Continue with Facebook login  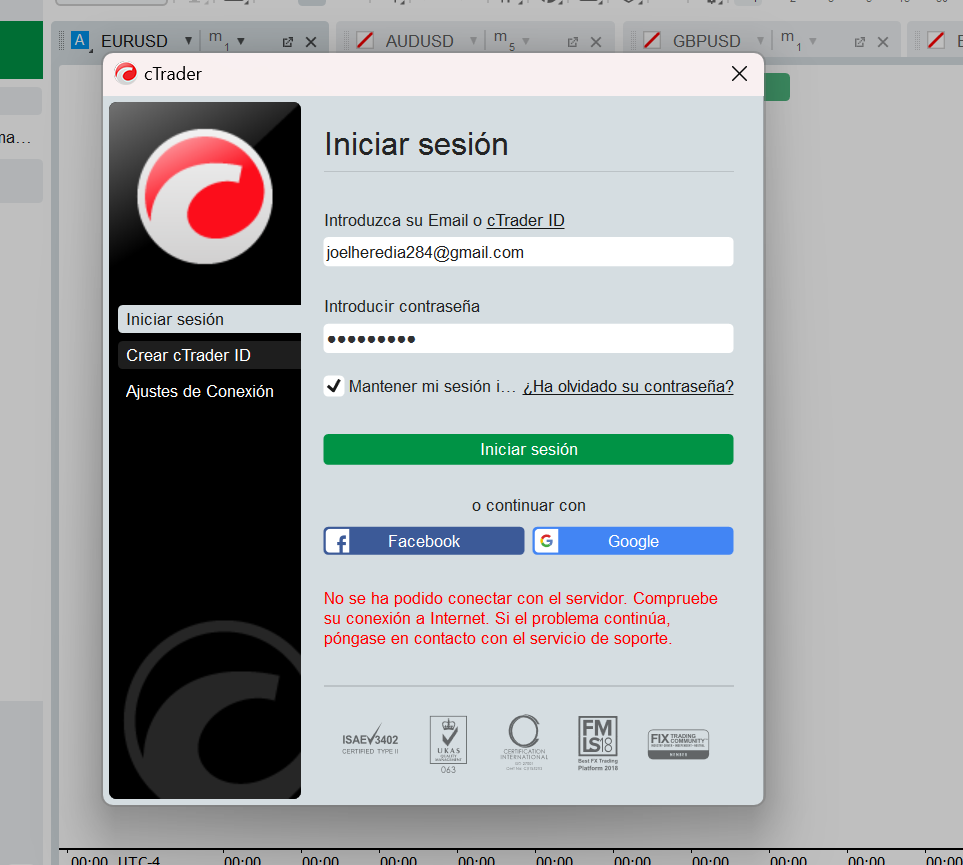pos(424,541)
